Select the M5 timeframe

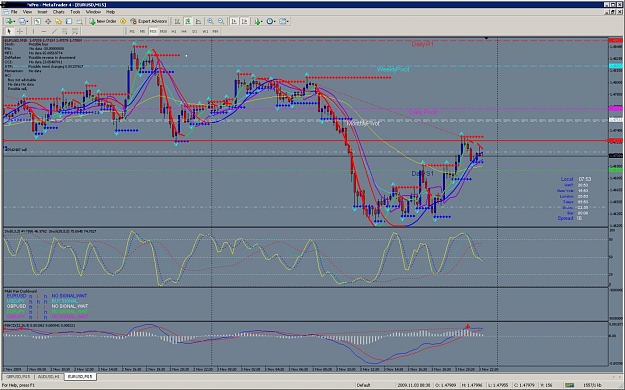(x=142, y=31)
